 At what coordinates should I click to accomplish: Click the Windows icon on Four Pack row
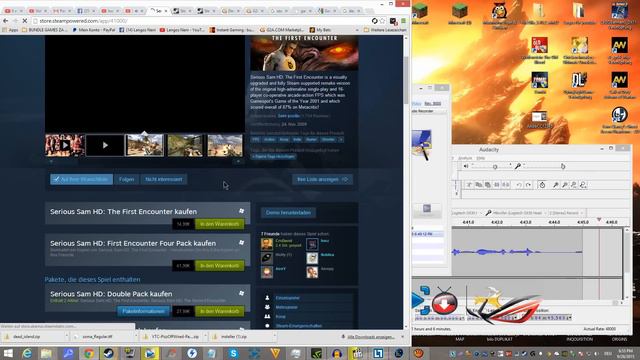coord(241,242)
